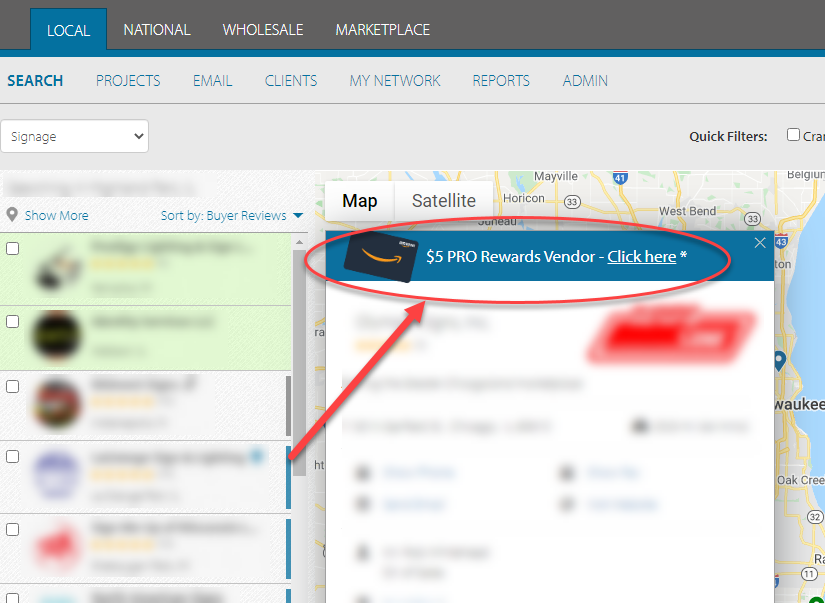
Task: Click the Show More link
Action: pos(56,215)
